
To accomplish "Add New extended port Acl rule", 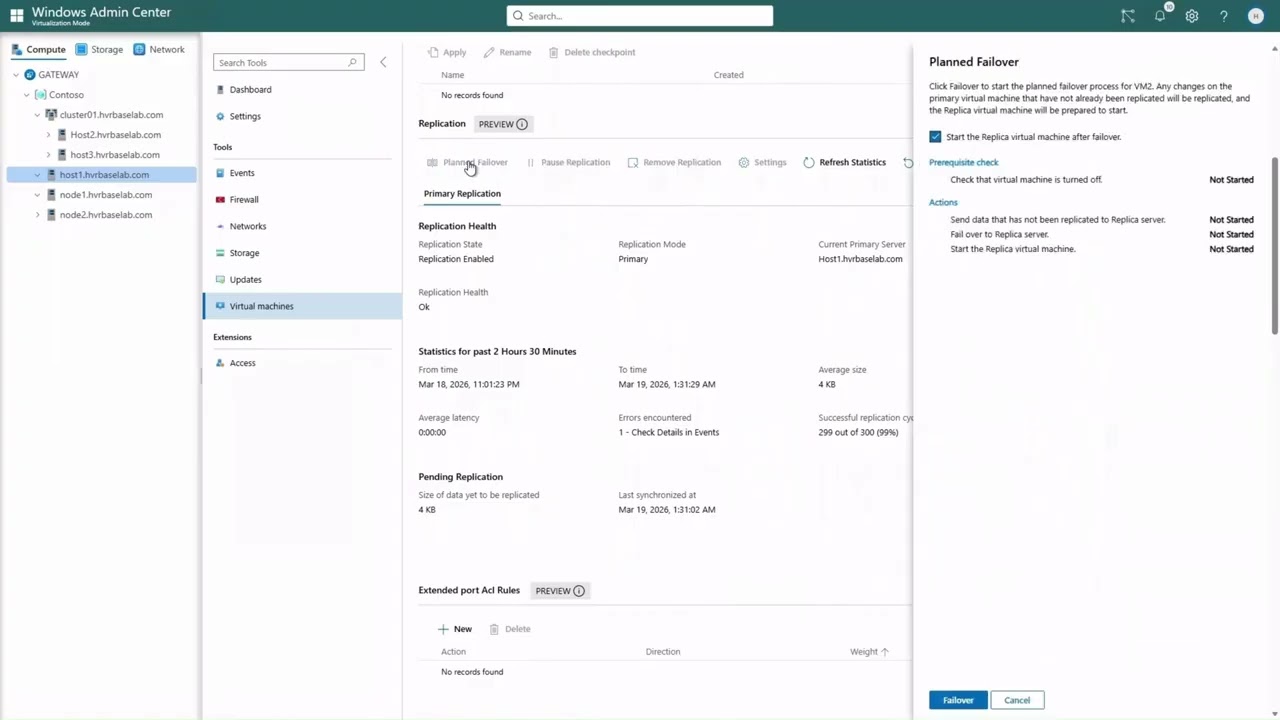I will 455,629.
